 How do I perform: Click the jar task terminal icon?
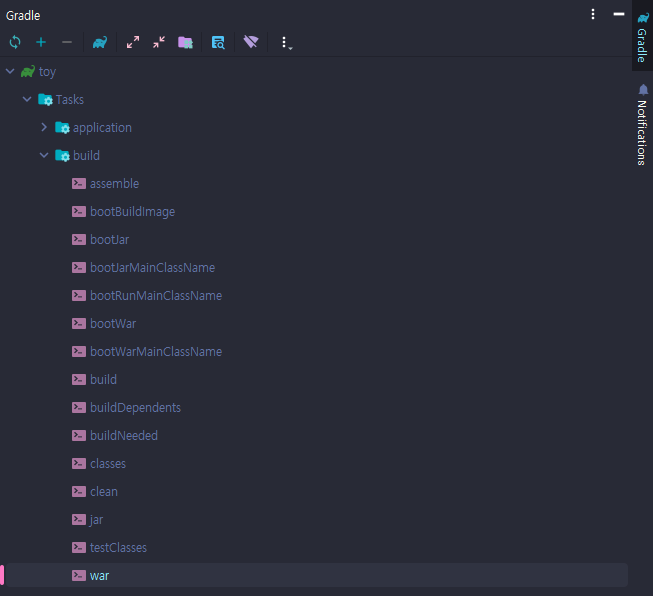79,519
